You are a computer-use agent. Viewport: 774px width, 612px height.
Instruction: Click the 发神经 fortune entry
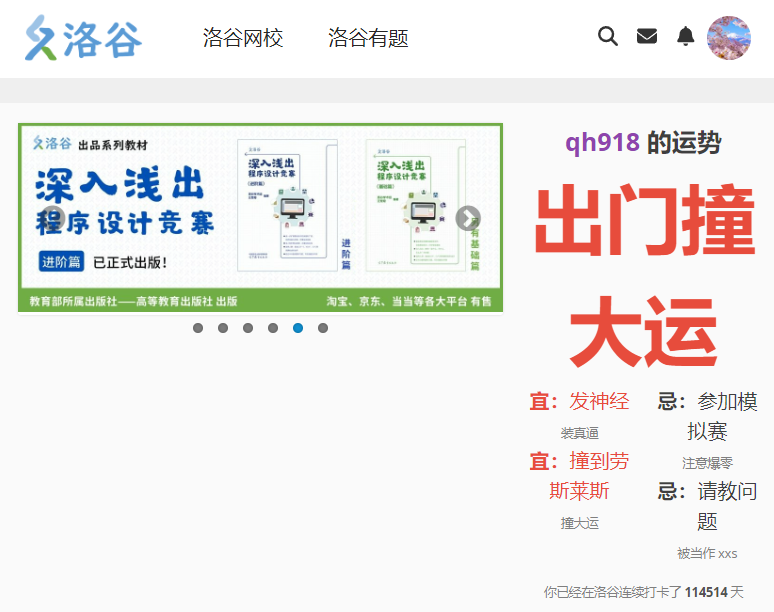coord(599,401)
